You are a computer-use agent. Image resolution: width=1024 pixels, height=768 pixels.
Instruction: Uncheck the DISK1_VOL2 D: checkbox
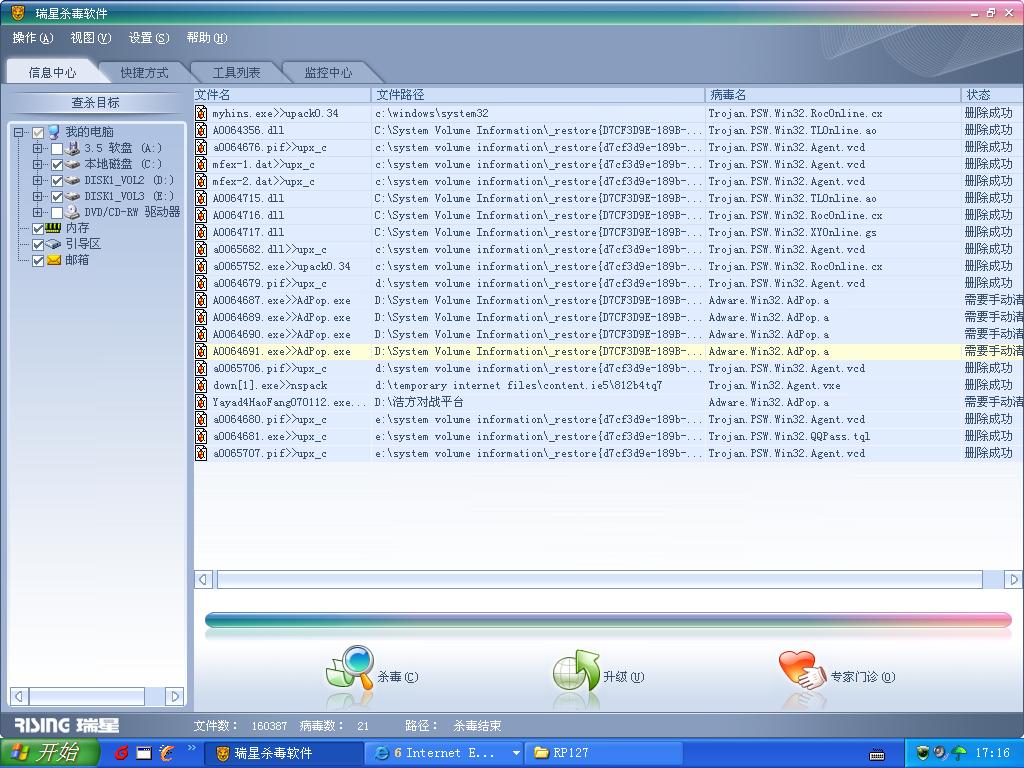pyautogui.click(x=57, y=181)
